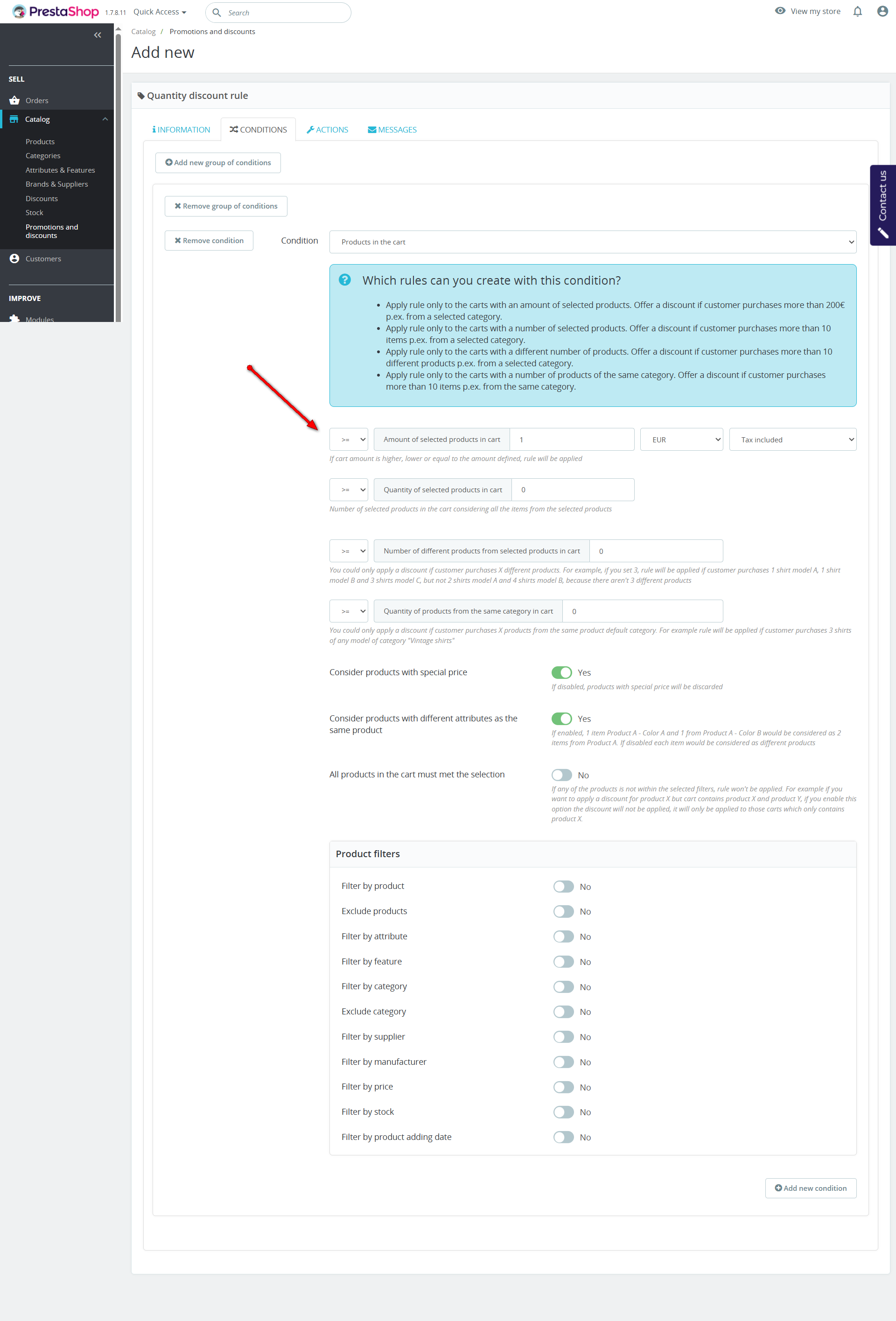Click the Amount of selected products input field

(571, 440)
